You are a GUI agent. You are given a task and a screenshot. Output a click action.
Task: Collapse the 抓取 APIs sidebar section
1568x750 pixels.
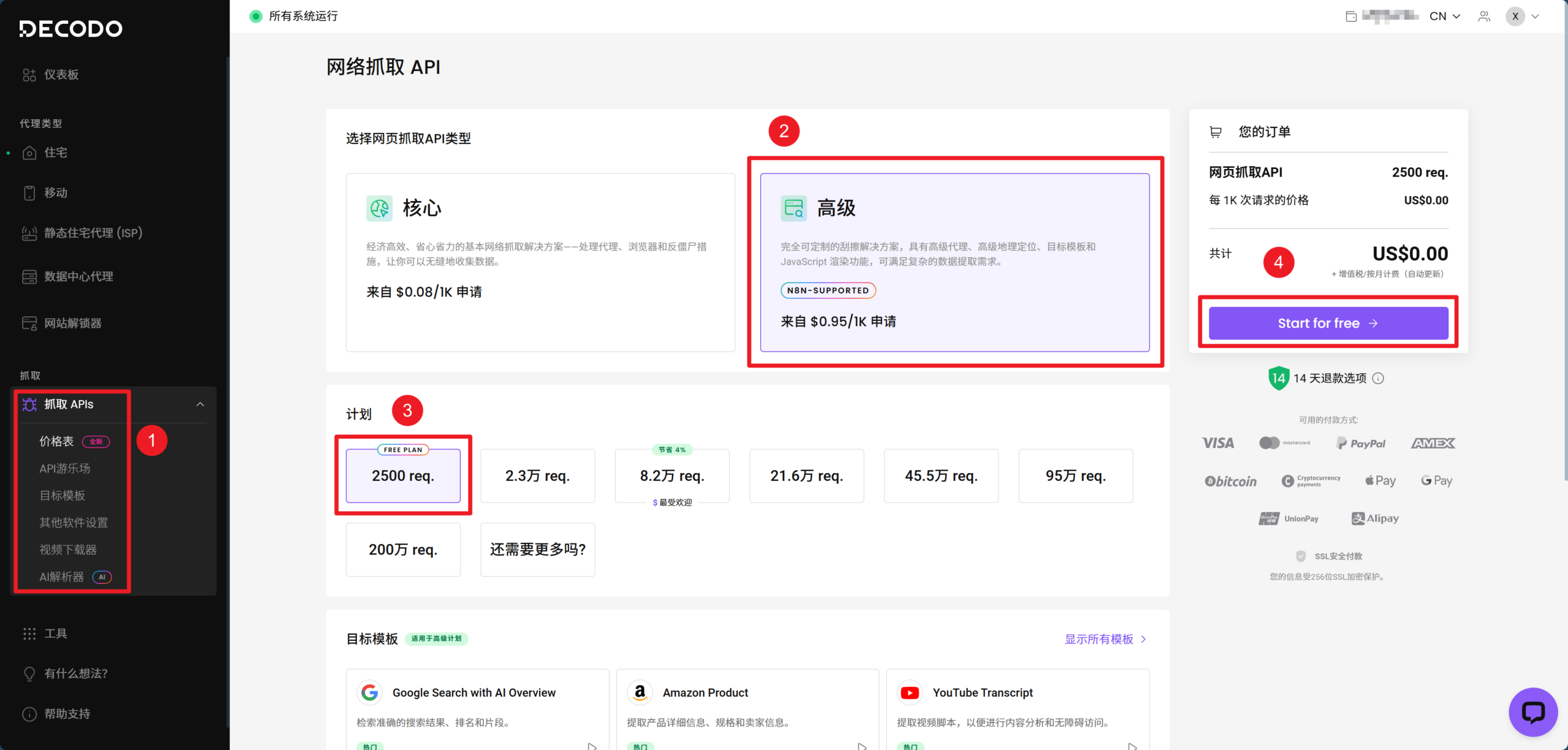pos(200,404)
